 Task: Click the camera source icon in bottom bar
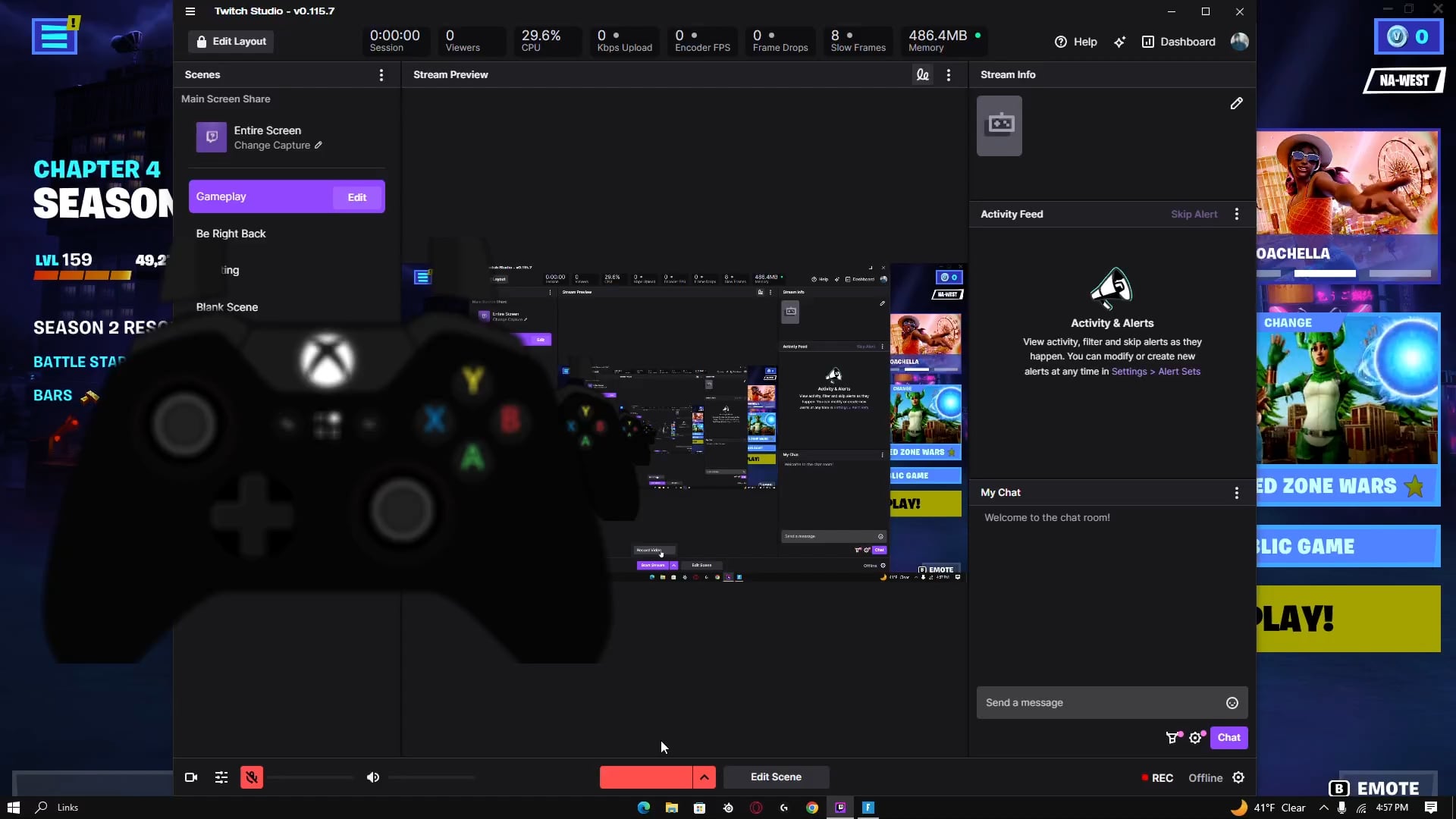coord(191,777)
